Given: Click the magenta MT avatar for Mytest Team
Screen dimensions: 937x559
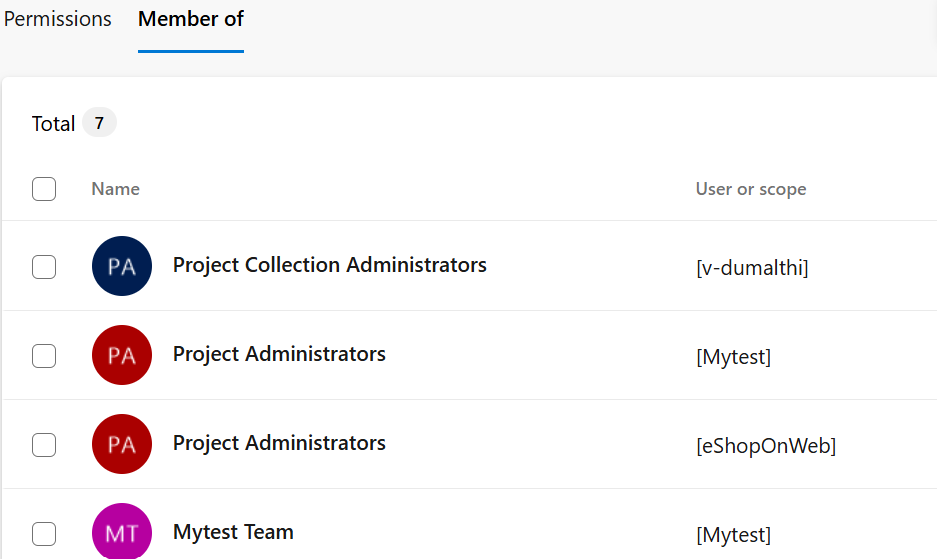Looking at the screenshot, I should click(122, 531).
